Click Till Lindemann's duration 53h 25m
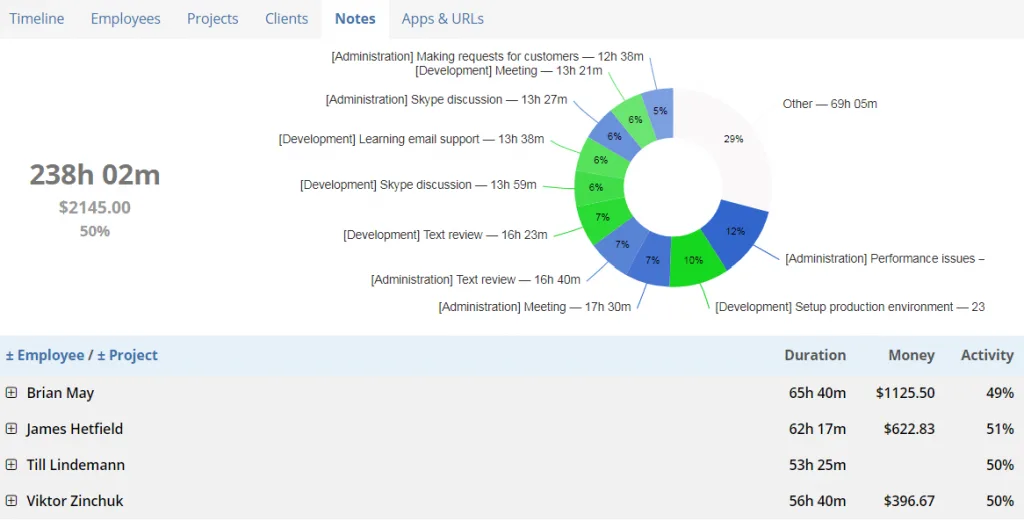This screenshot has height=521, width=1024. pos(817,465)
